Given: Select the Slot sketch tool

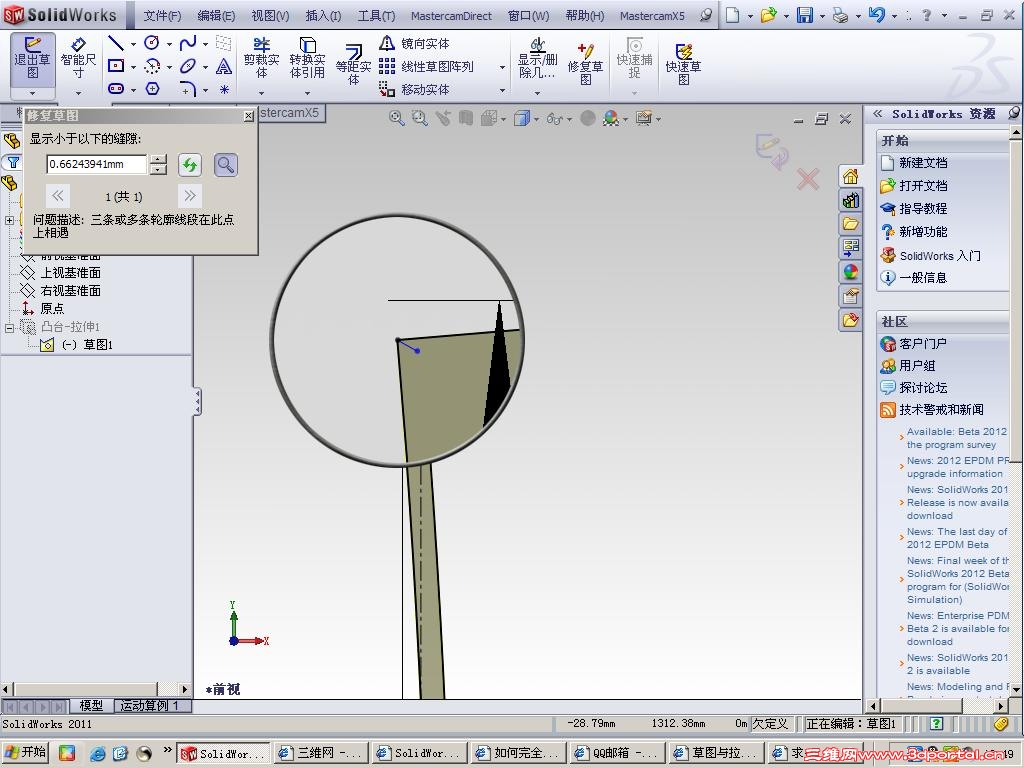Looking at the screenshot, I should pos(116,88).
